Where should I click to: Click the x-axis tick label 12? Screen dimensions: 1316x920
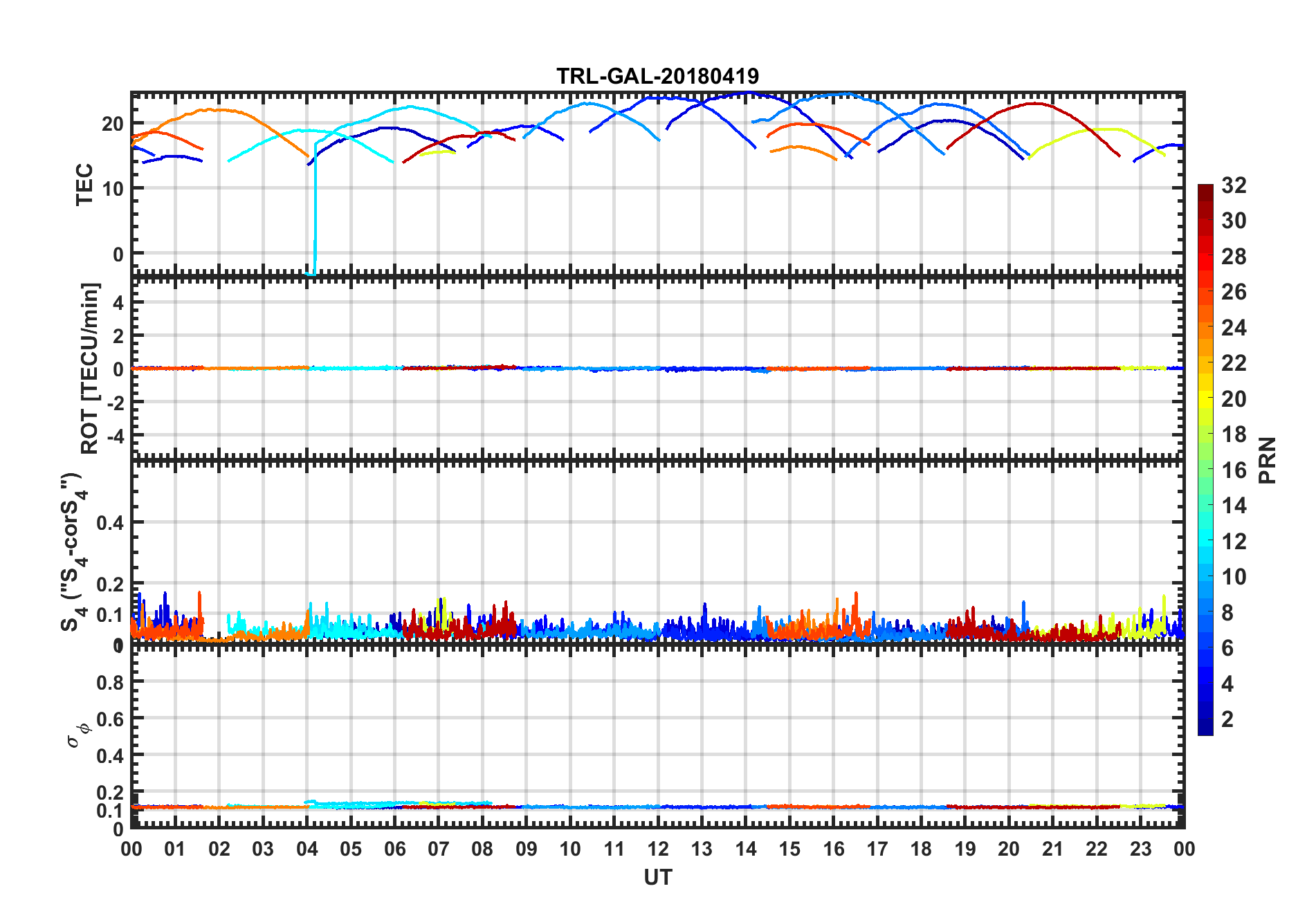pyautogui.click(x=657, y=849)
